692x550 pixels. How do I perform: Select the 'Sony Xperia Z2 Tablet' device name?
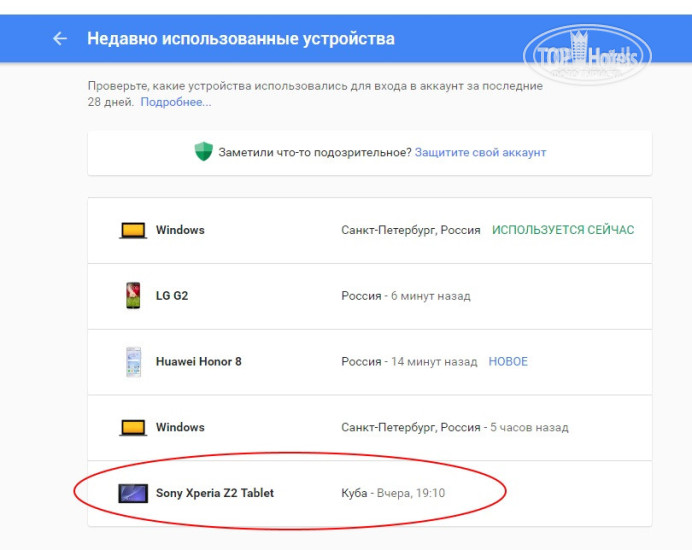pyautogui.click(x=214, y=493)
